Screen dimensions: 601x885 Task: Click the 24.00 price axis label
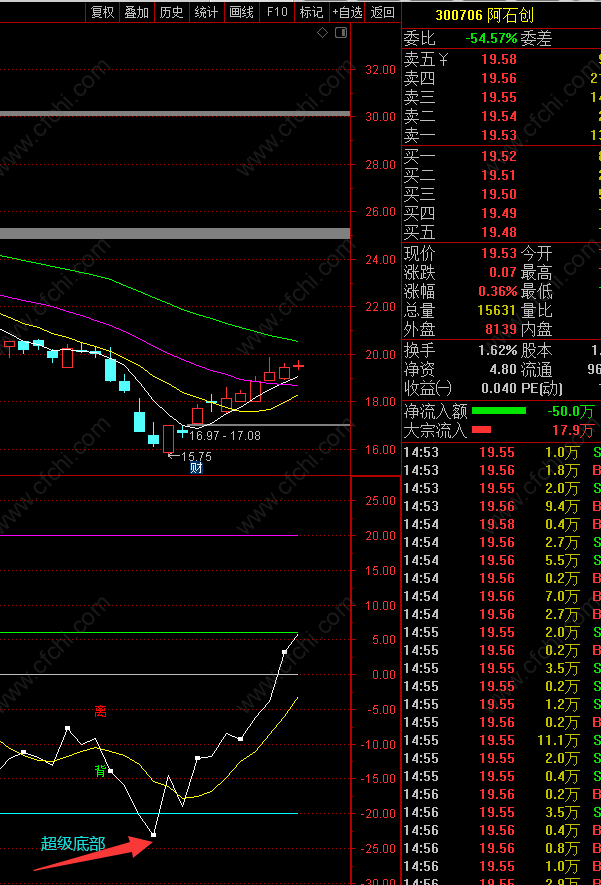coord(380,260)
